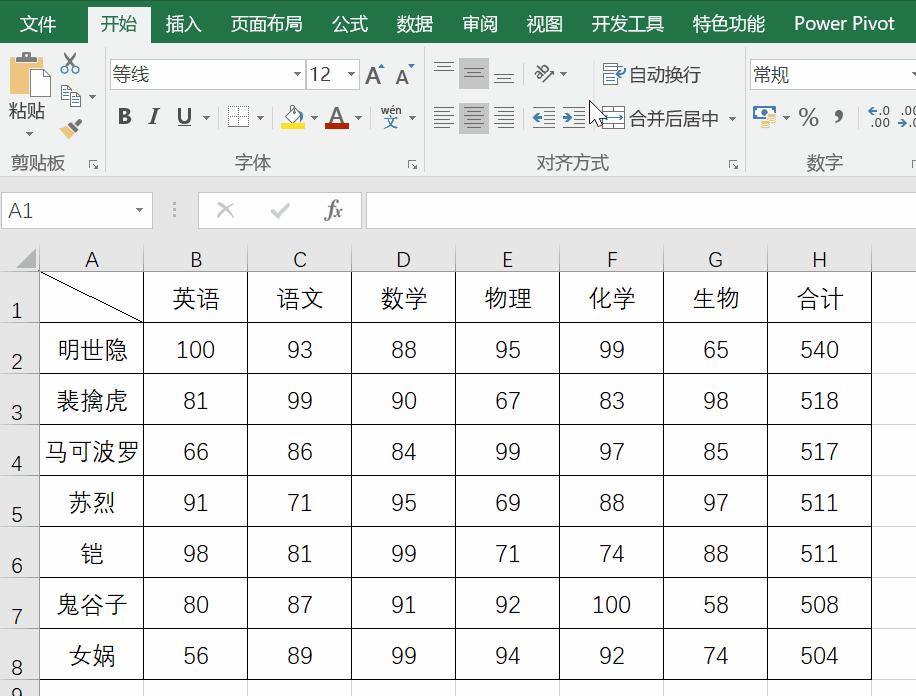This screenshot has width=916, height=696.
Task: Apply the percent number format
Action: click(x=809, y=118)
